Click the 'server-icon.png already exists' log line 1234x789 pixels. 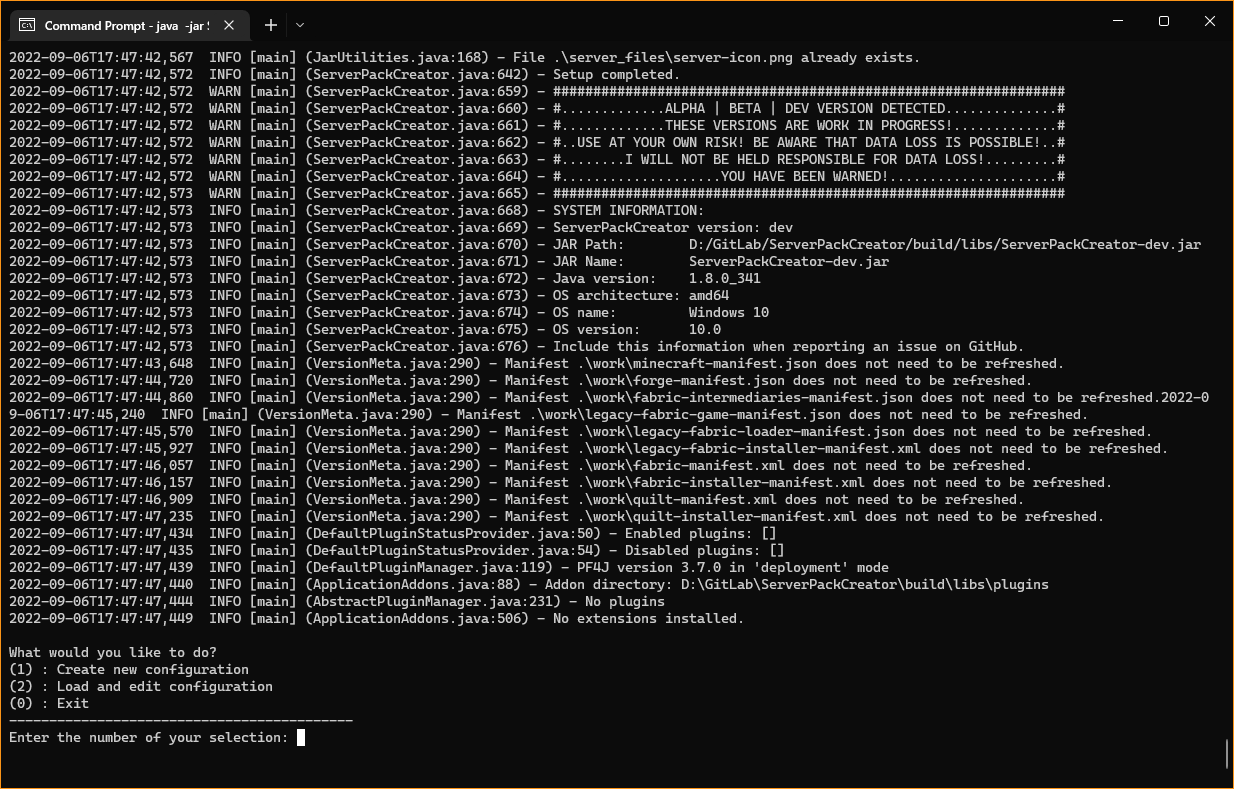(465, 58)
